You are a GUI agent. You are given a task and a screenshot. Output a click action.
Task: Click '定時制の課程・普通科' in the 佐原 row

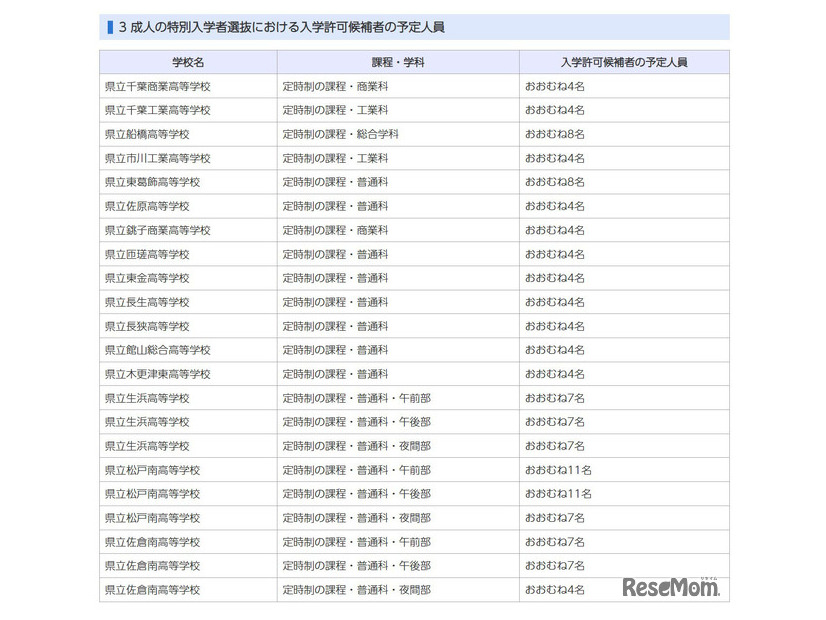point(335,206)
